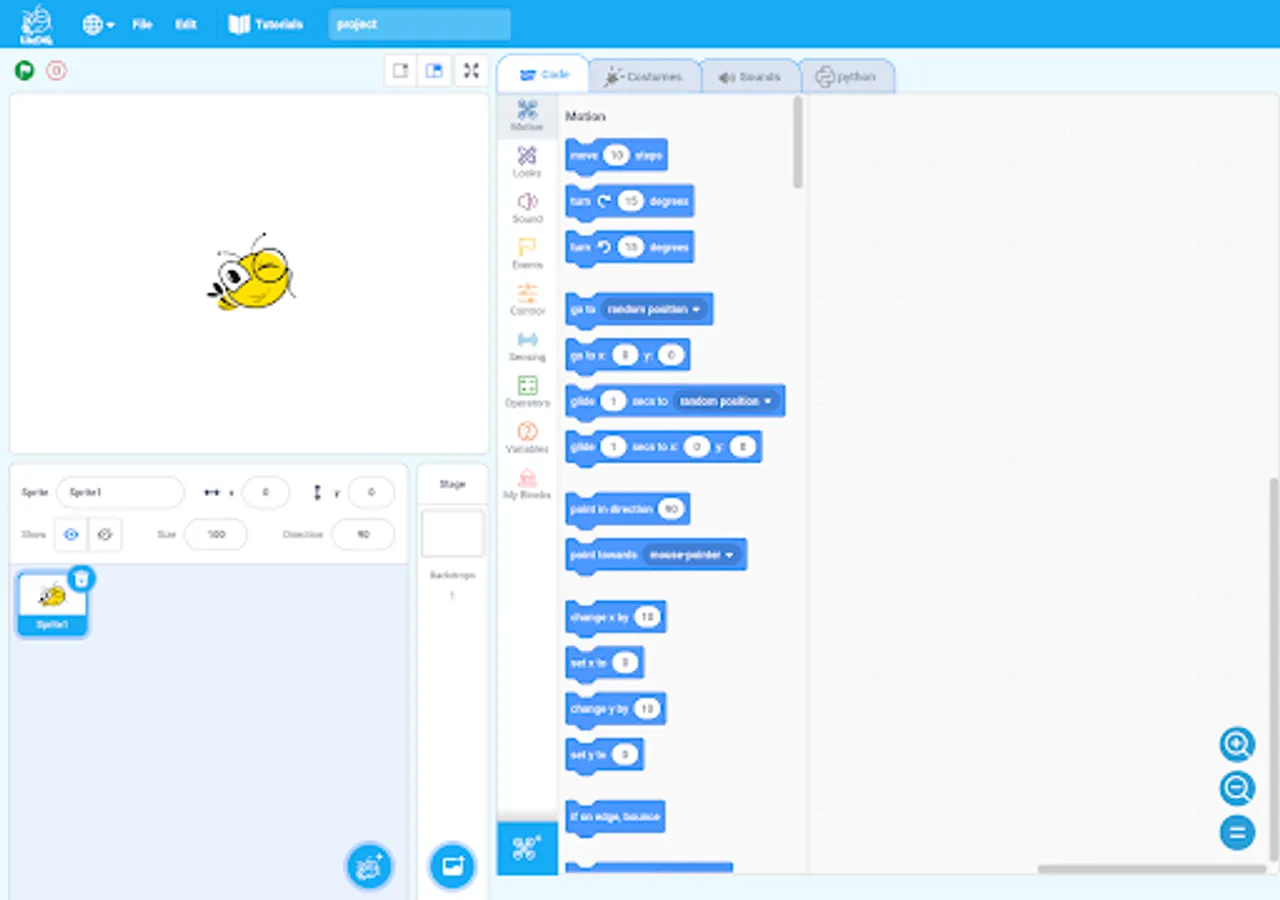Viewport: 1280px width, 900px height.
Task: Switch to the Costumes tab
Action: 644,76
